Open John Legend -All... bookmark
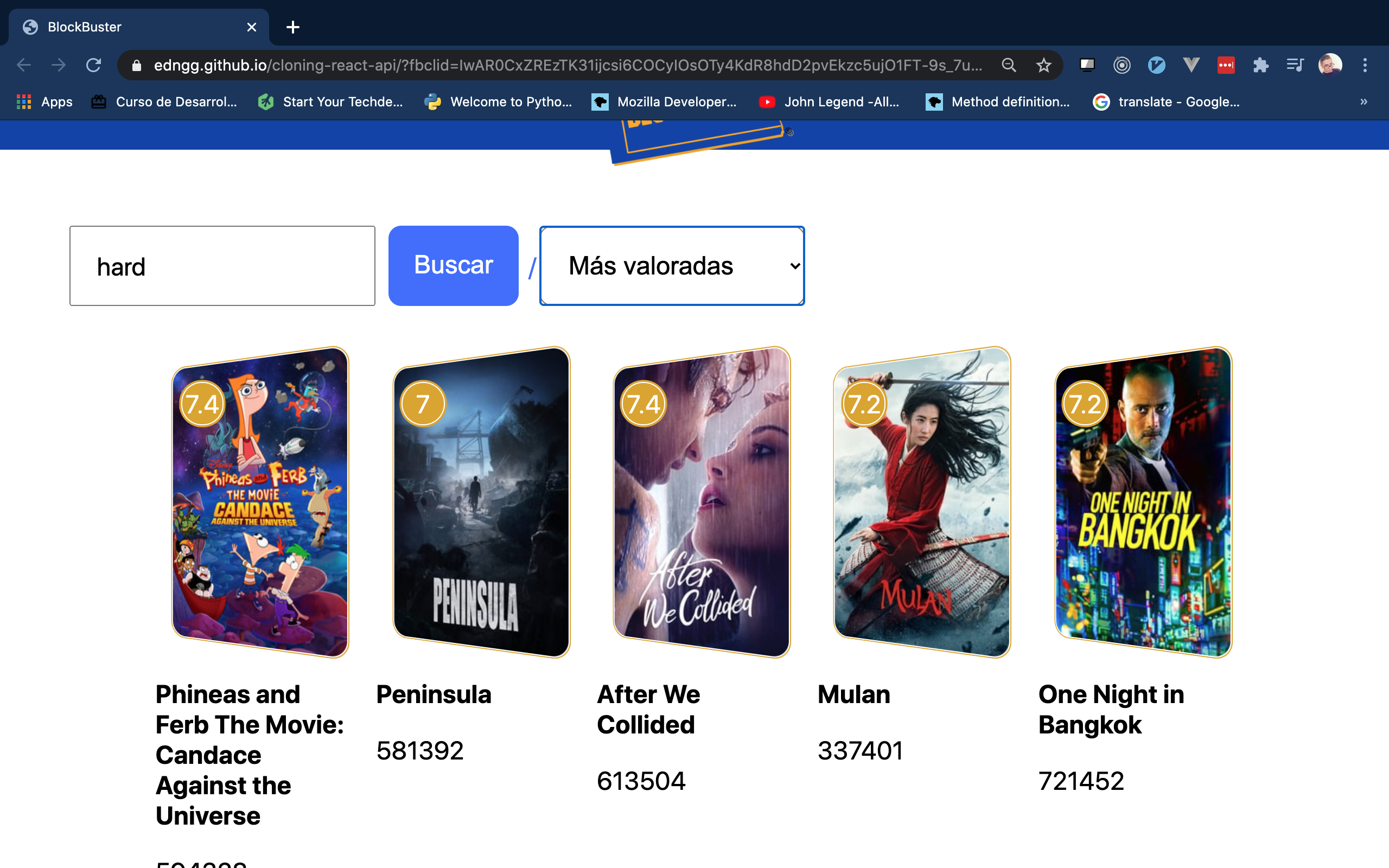 coord(829,101)
